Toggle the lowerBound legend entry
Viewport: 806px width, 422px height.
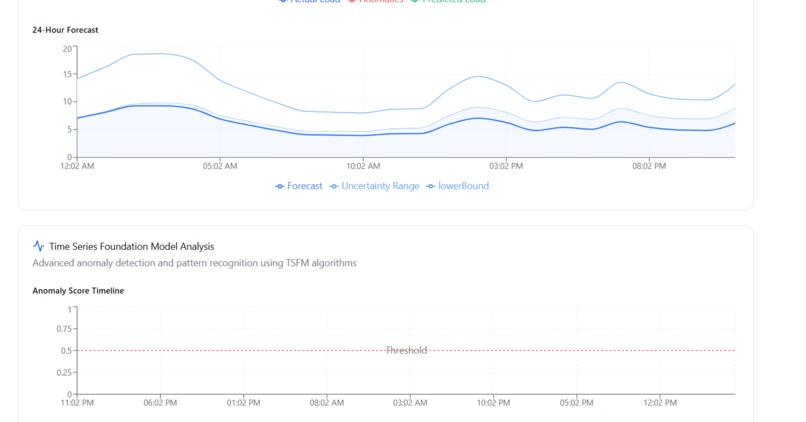click(457, 186)
